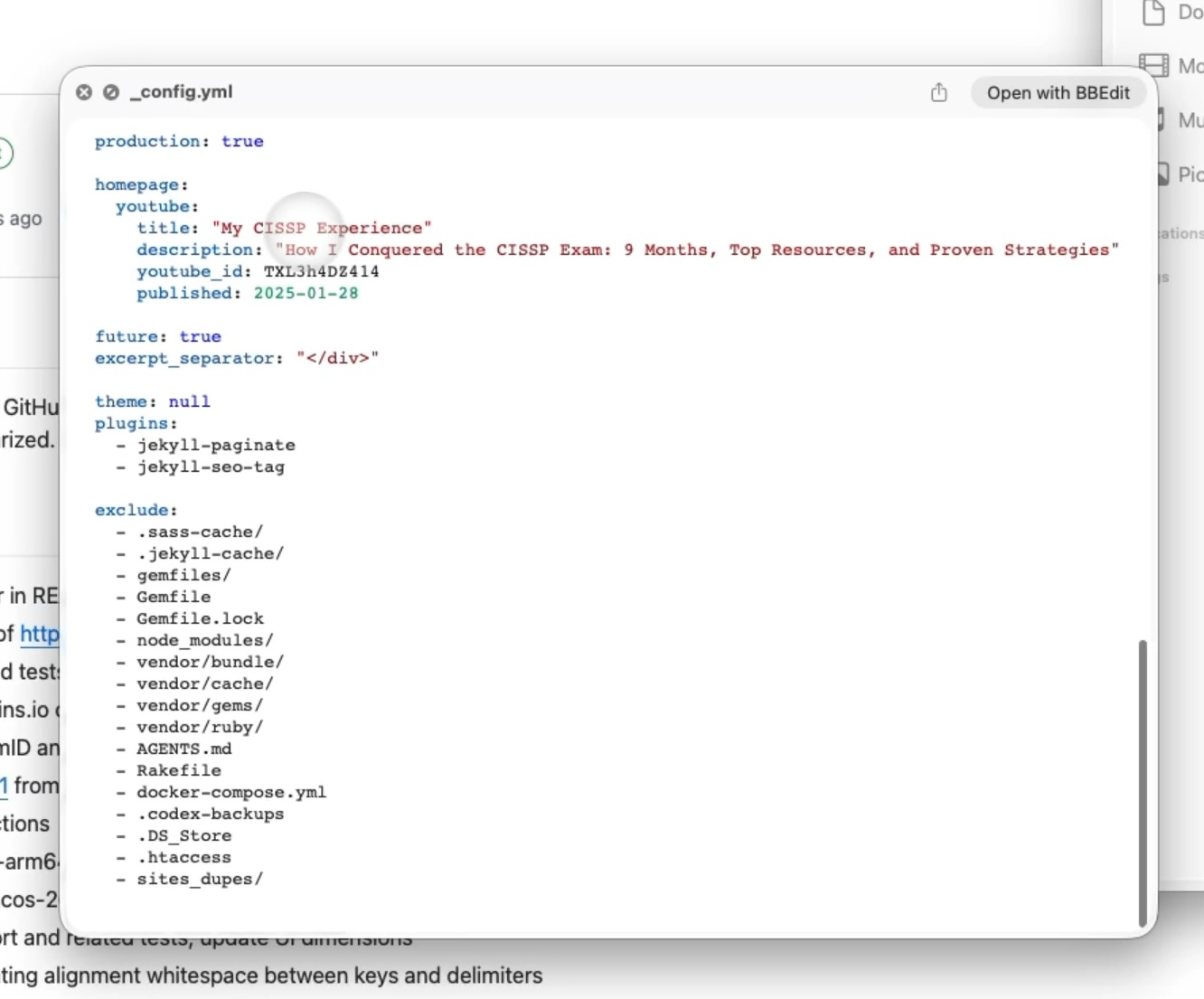Screen dimensions: 1204x999
Task: Click the blue '1' link before 'from'
Action: click(x=5, y=786)
